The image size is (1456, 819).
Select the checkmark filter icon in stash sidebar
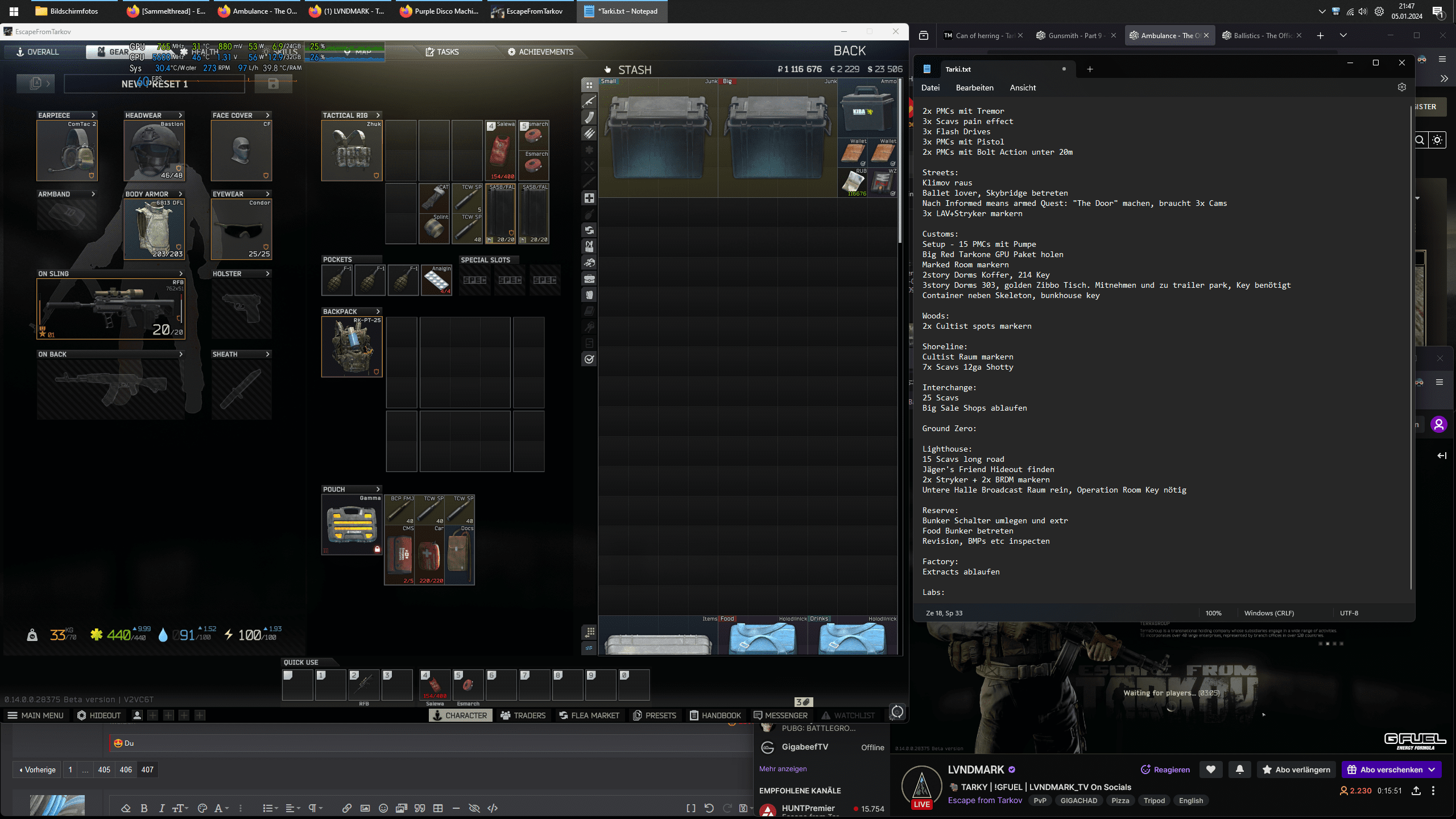point(589,359)
